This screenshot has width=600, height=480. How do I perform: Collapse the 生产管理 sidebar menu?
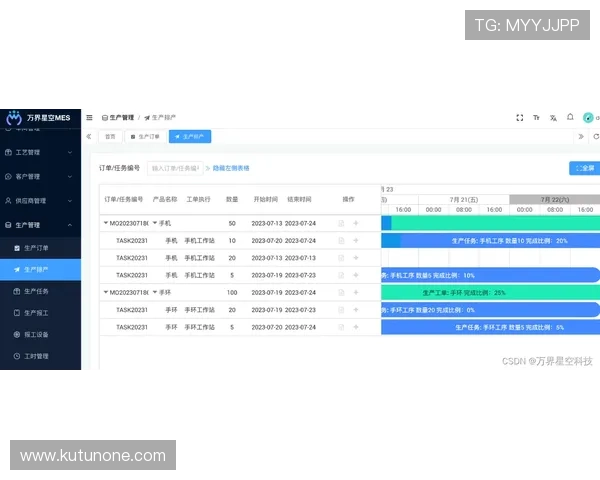point(40,225)
